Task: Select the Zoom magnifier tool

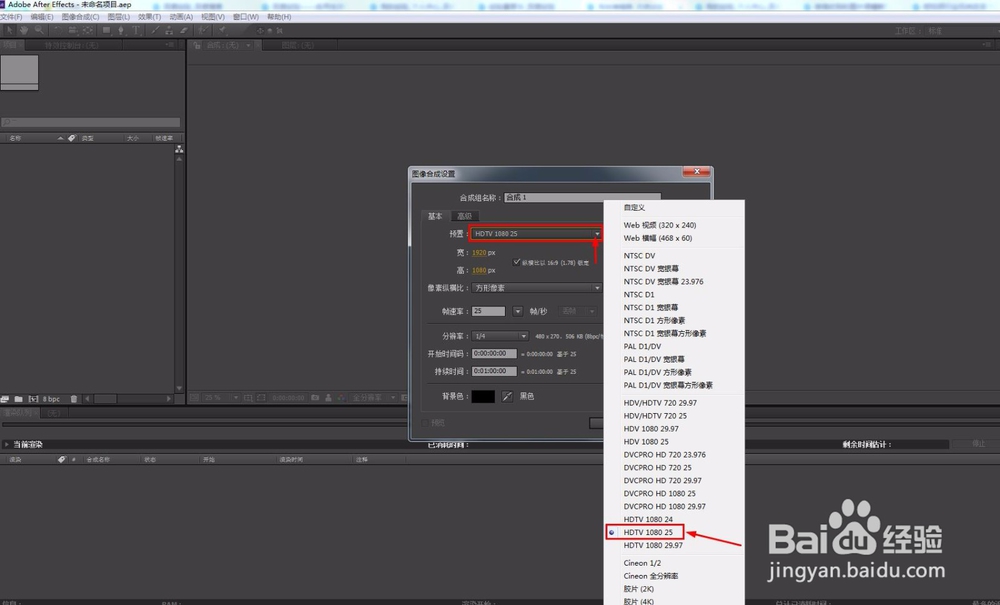Action: [x=39, y=30]
